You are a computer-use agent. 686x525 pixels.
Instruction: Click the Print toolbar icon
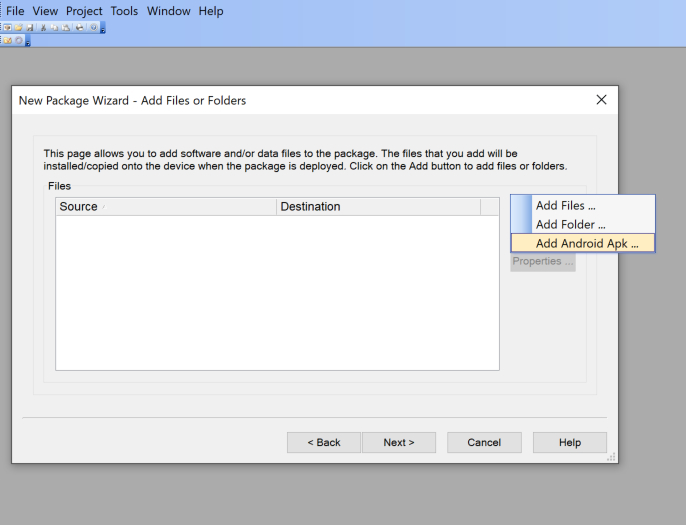click(80, 28)
